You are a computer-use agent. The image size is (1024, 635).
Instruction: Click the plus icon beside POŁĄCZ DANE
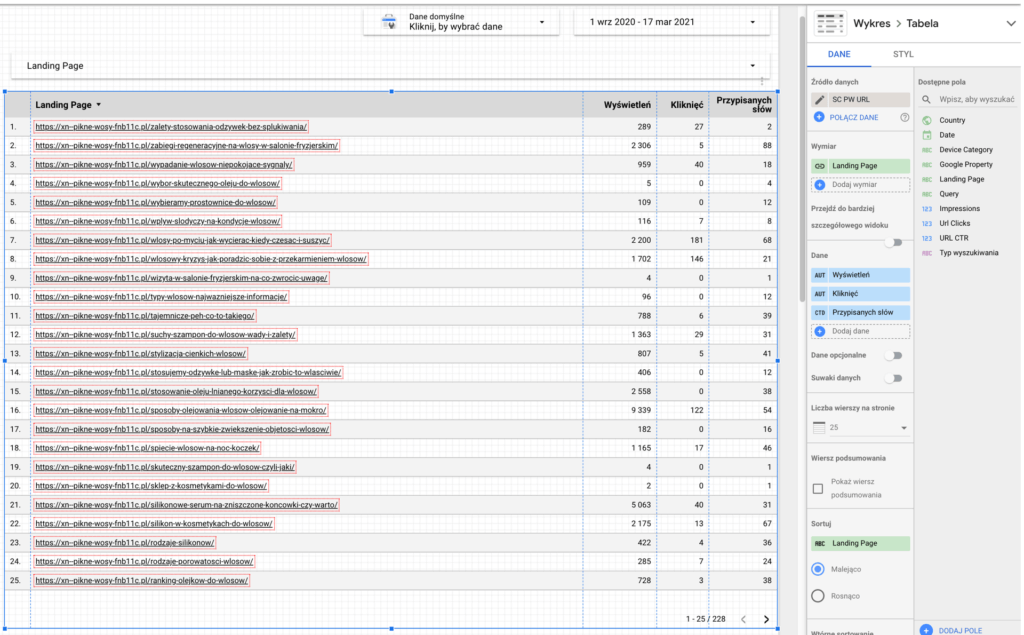tap(820, 117)
